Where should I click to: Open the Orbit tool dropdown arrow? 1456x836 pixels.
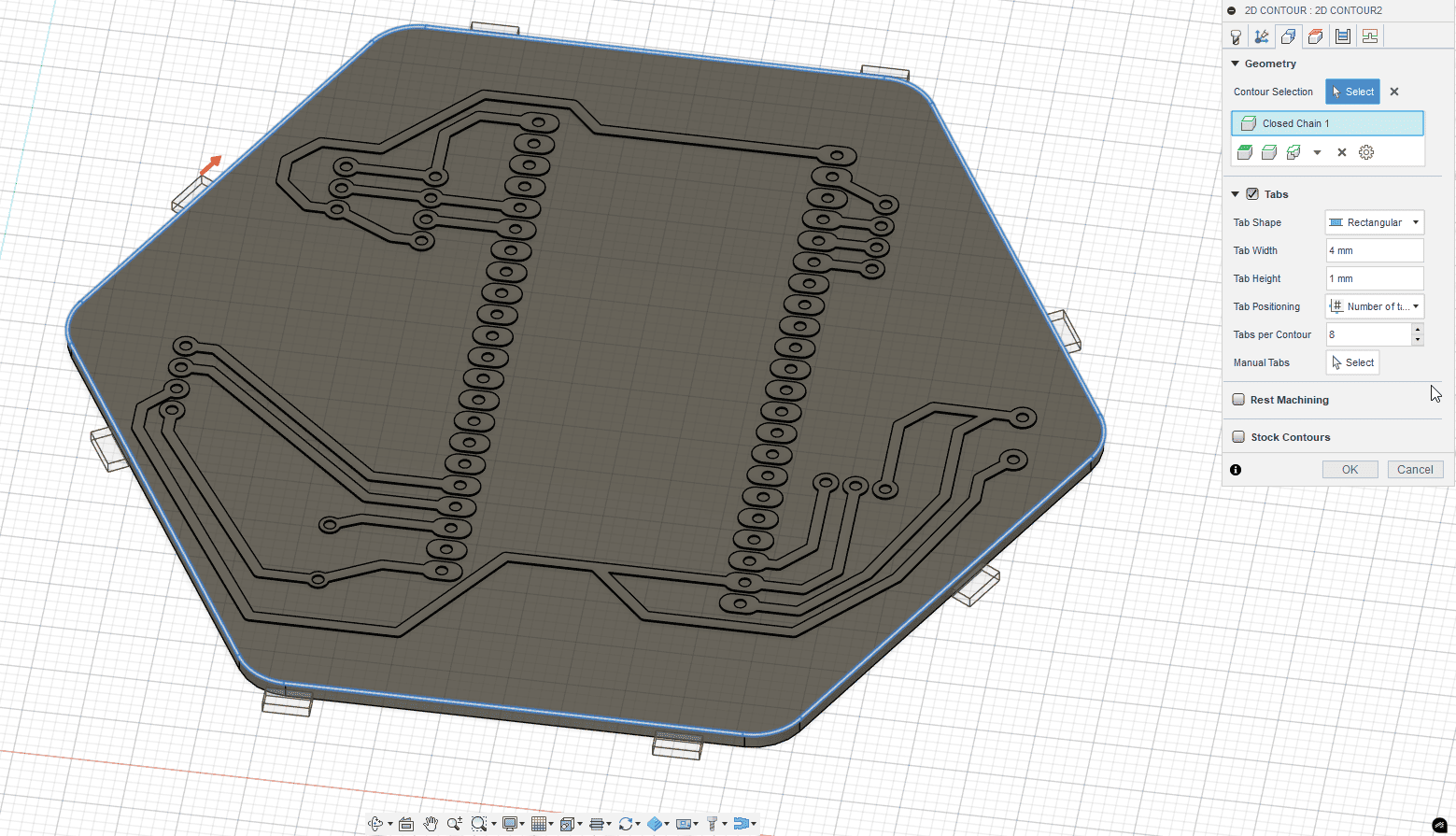(390, 824)
